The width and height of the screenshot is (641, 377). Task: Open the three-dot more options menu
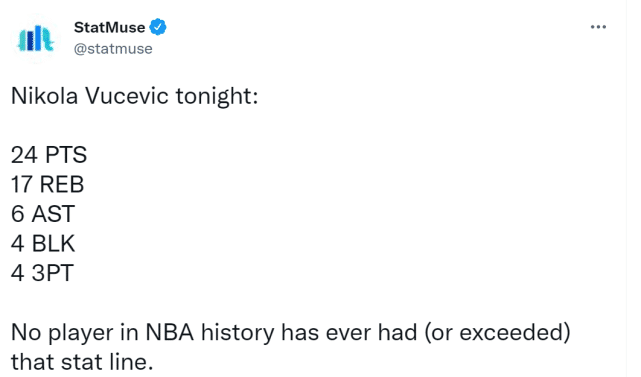(x=598, y=27)
